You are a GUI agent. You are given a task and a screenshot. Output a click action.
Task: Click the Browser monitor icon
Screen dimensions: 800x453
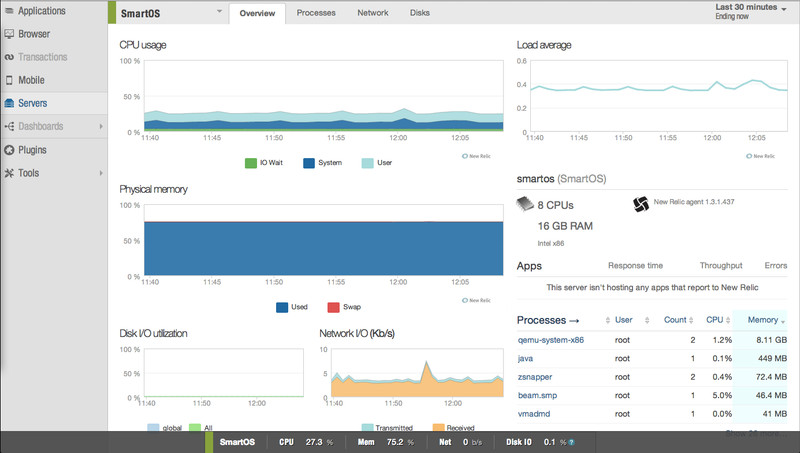point(9,34)
